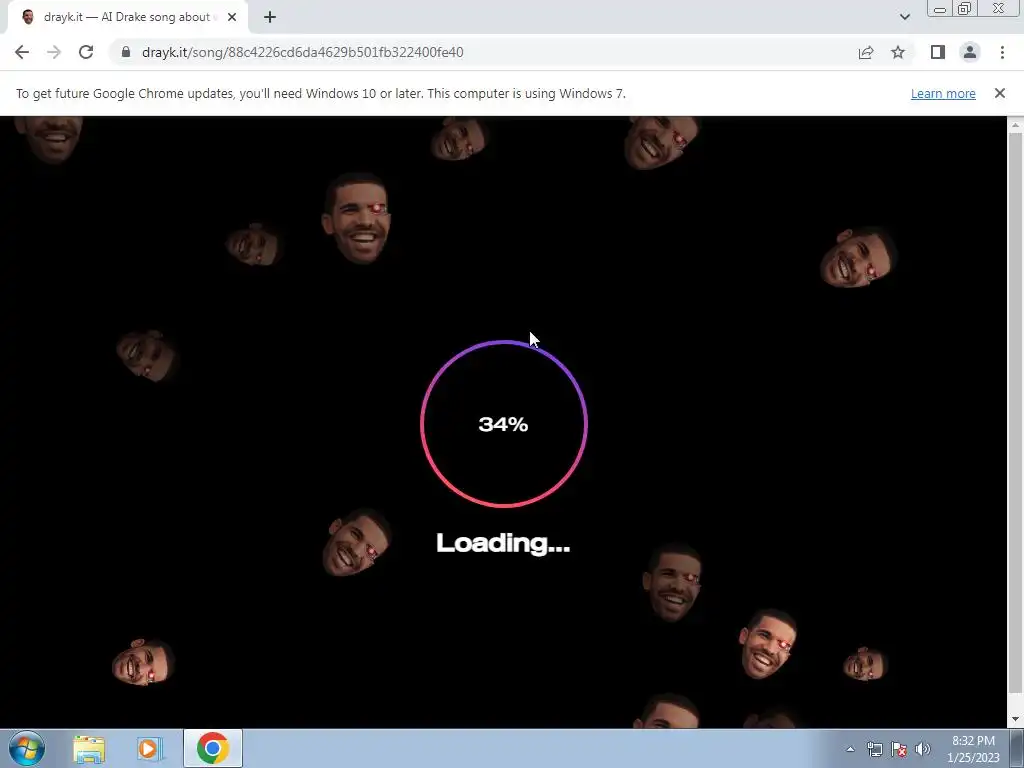
Task: Open the tab search dropdown arrow
Action: click(x=904, y=17)
